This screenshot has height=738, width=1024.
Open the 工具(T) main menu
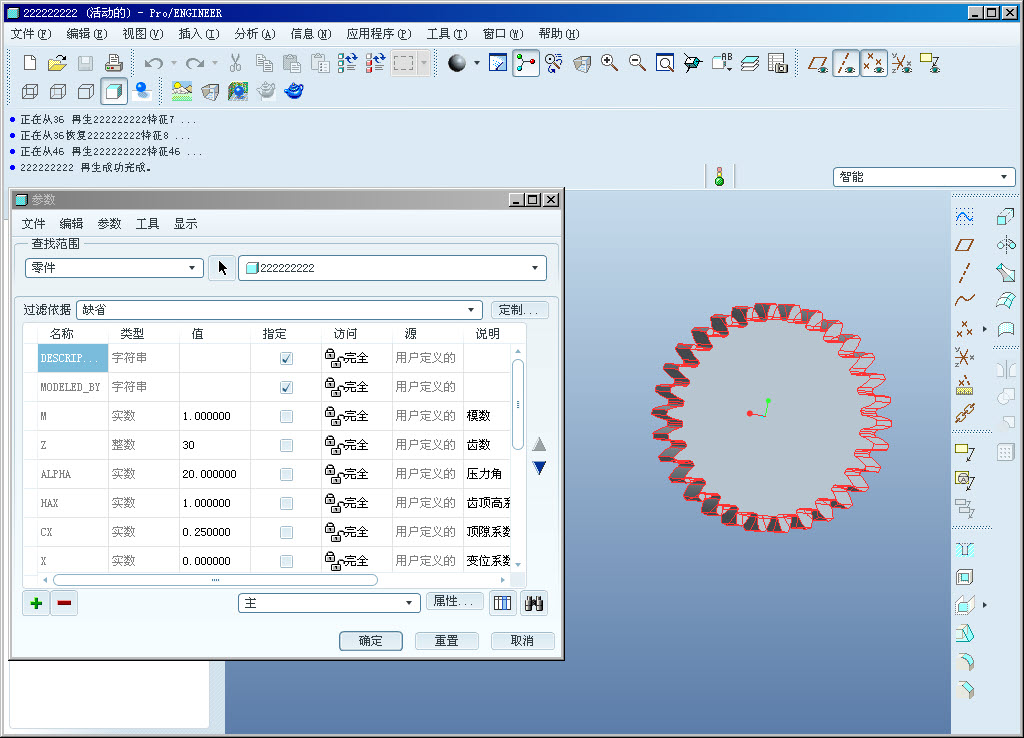(x=447, y=34)
